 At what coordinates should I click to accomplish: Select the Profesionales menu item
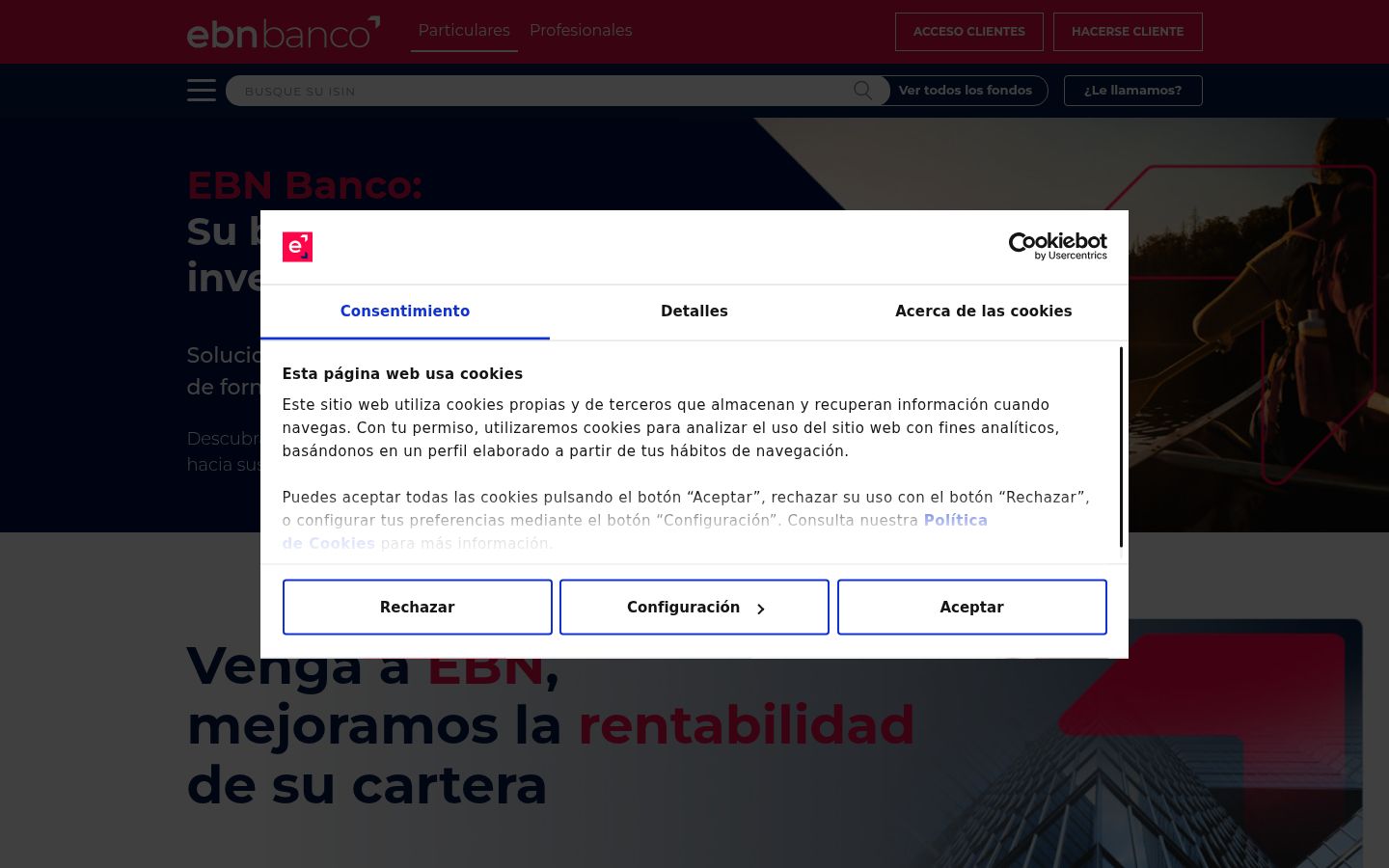click(581, 31)
